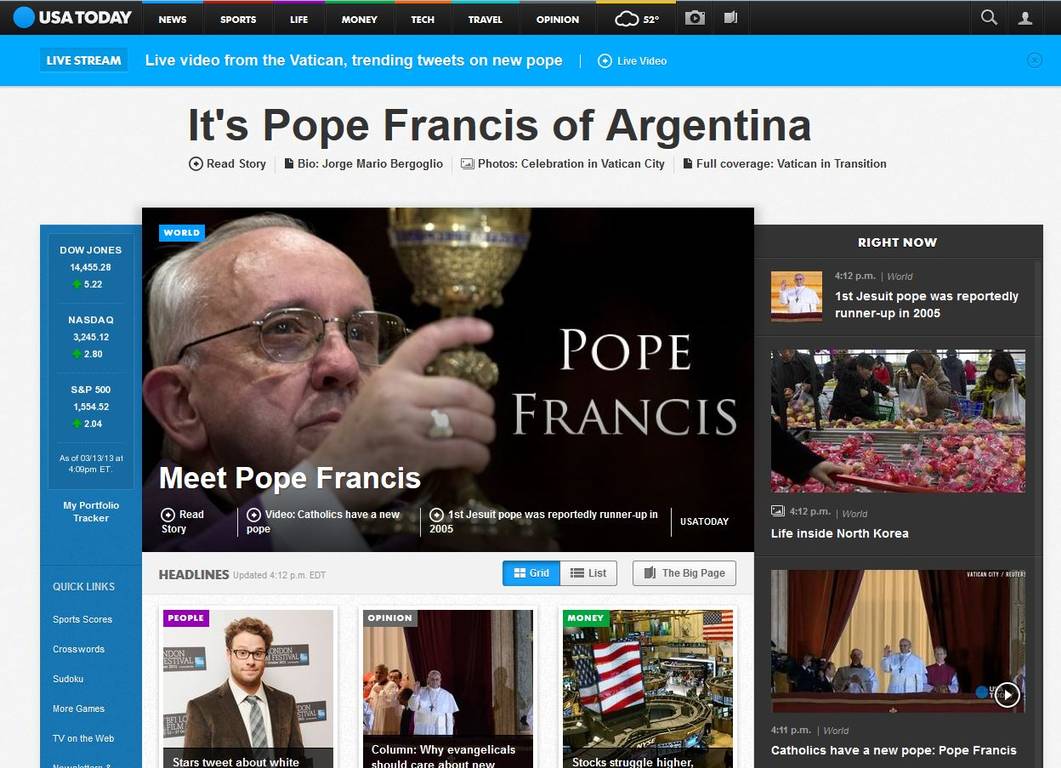Switch headlines to Grid view

click(531, 573)
